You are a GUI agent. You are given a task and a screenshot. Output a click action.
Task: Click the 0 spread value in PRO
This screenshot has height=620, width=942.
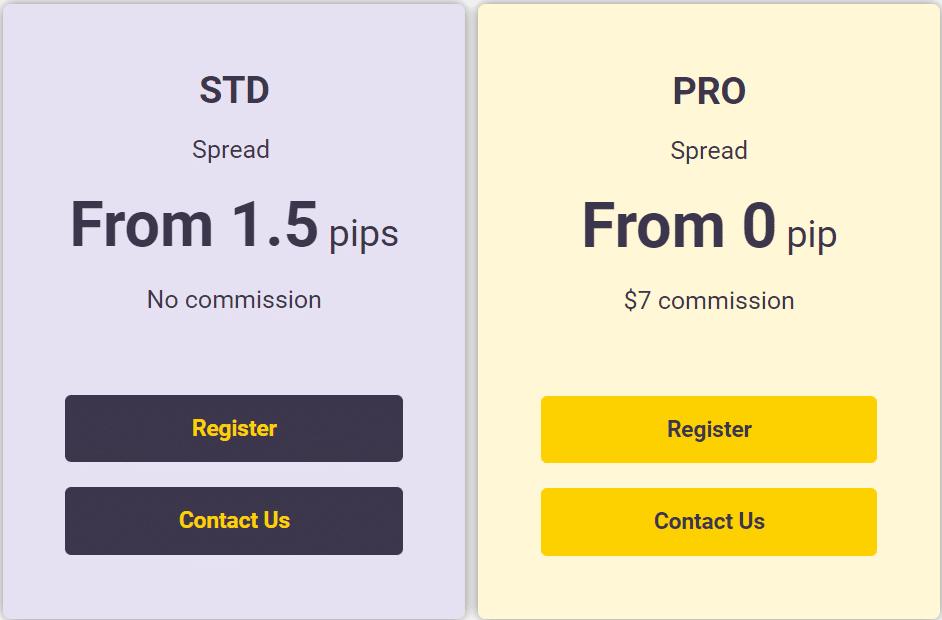tap(759, 226)
